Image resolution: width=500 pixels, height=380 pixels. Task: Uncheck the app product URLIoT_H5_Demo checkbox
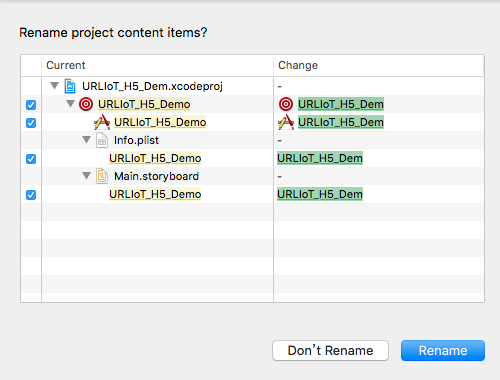(x=31, y=123)
